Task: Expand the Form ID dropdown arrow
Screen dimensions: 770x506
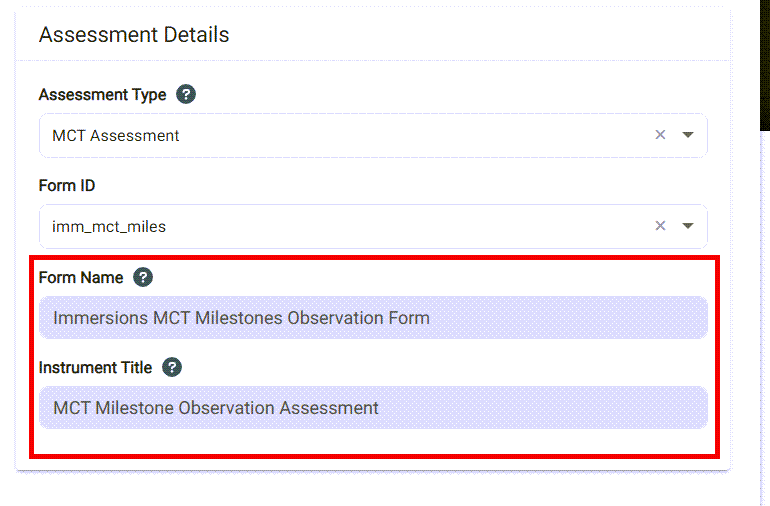Action: click(x=688, y=226)
